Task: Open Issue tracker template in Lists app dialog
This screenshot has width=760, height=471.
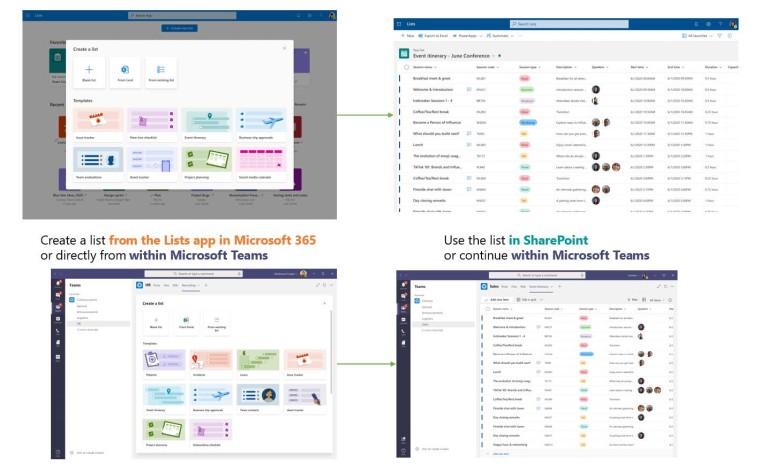Action: pos(98,125)
